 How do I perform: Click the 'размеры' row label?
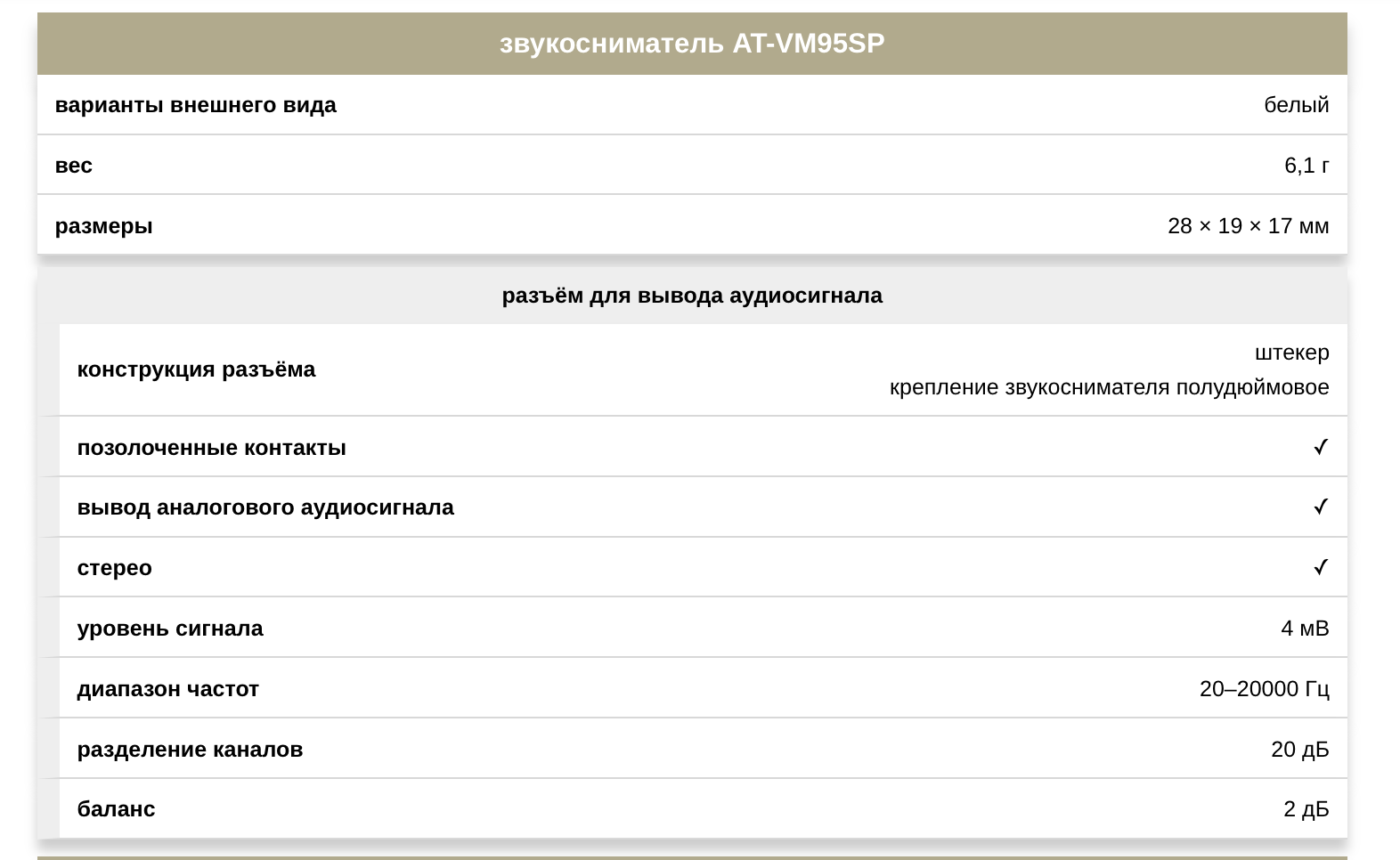click(104, 226)
